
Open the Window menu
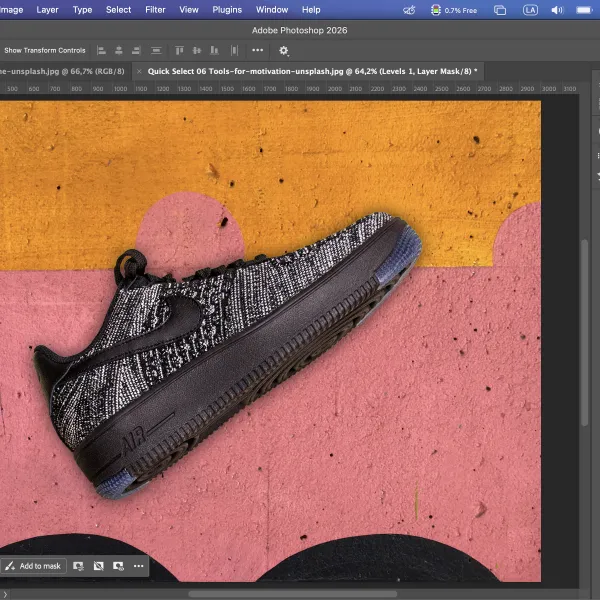272,10
